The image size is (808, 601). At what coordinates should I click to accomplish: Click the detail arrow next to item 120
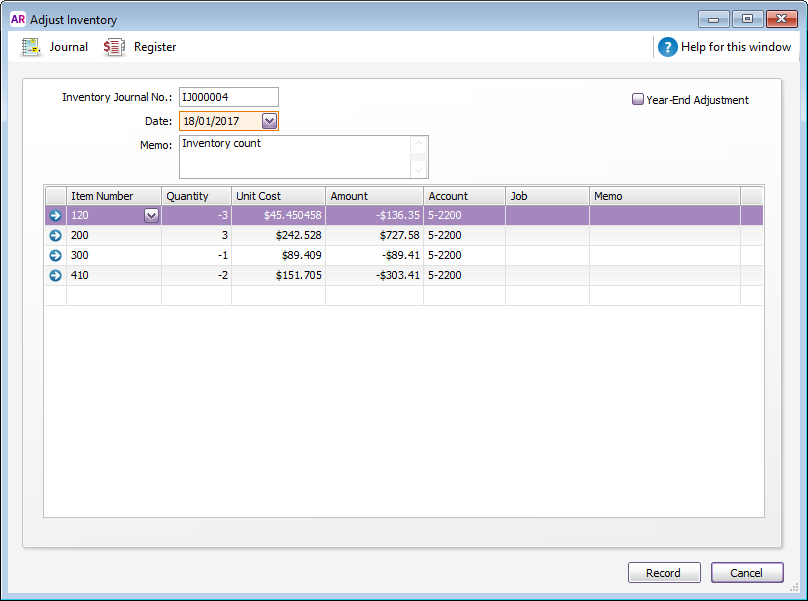(54, 215)
